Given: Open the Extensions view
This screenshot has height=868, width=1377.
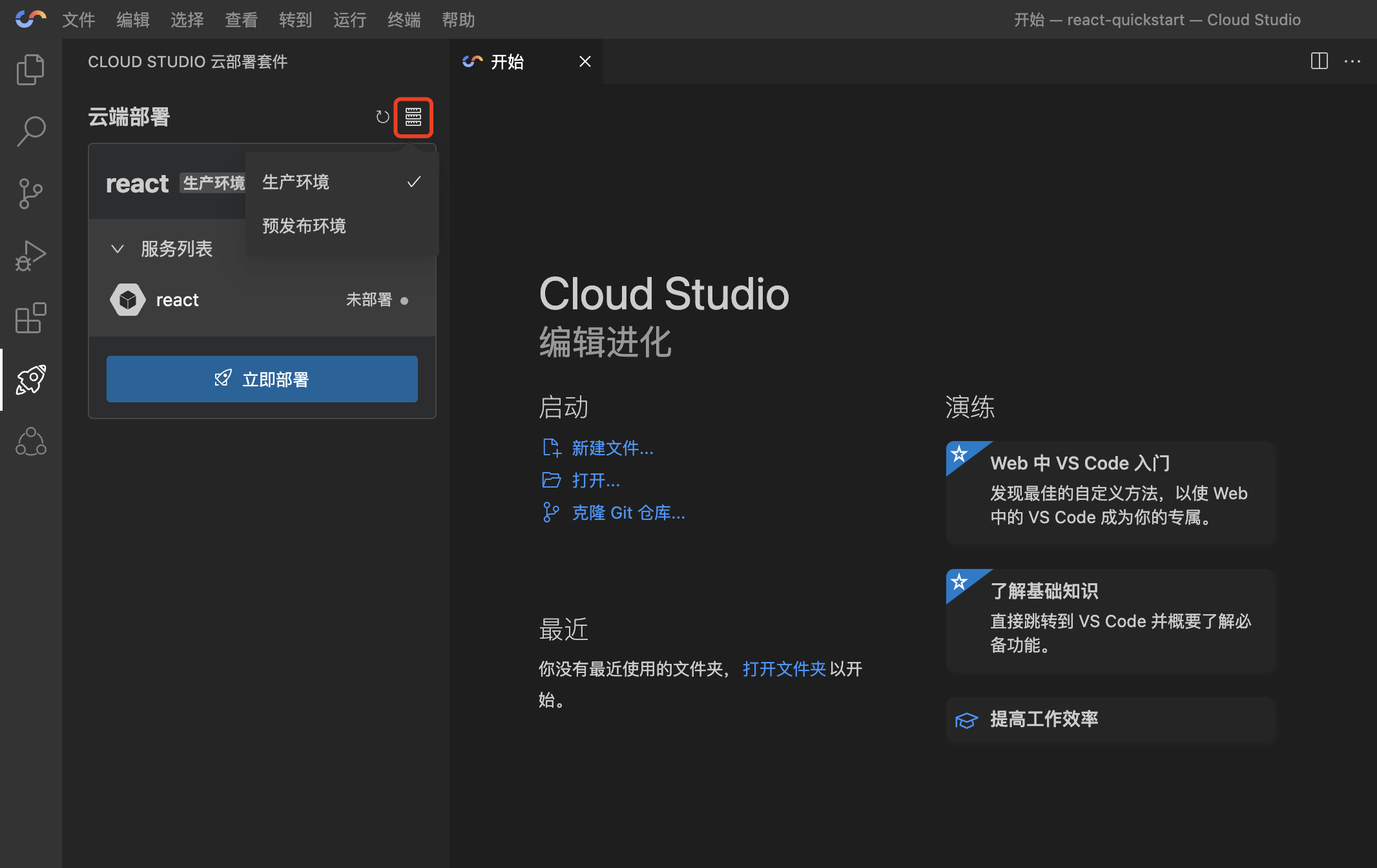Looking at the screenshot, I should (x=30, y=318).
